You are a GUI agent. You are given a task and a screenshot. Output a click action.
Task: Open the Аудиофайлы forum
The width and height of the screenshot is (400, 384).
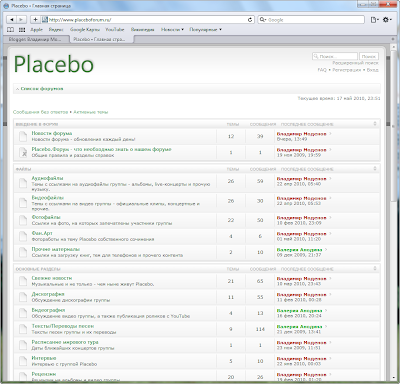(x=47, y=178)
